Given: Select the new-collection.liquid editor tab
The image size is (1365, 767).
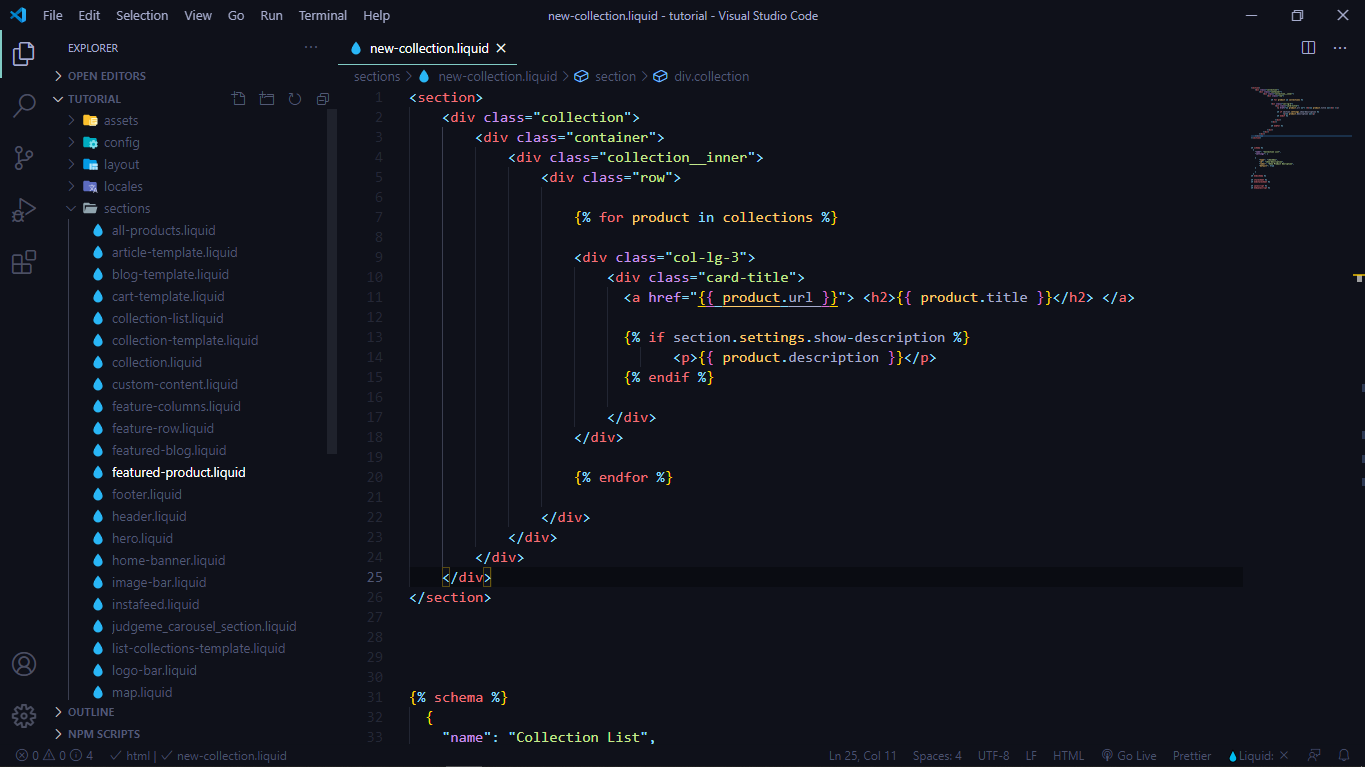Looking at the screenshot, I should tap(428, 47).
